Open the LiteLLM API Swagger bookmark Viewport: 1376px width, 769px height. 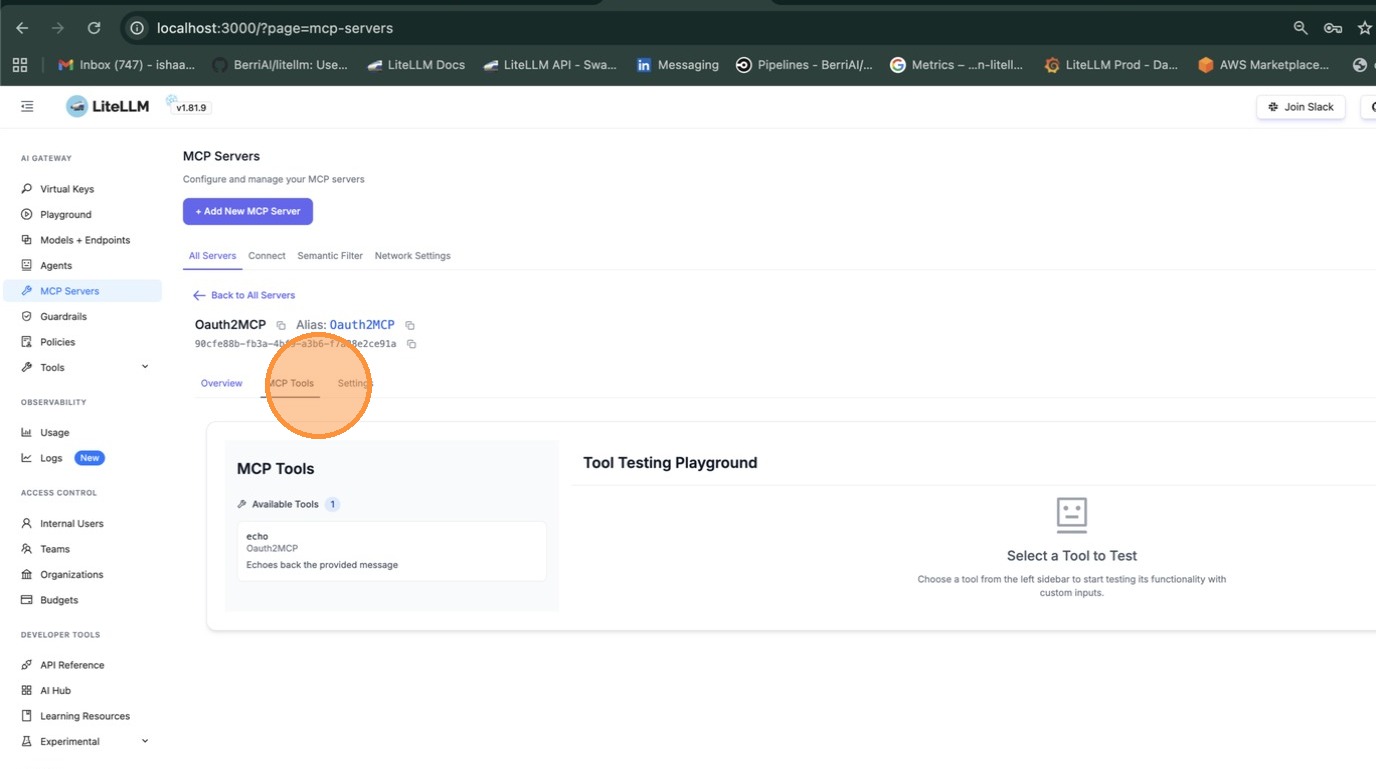[x=550, y=65]
